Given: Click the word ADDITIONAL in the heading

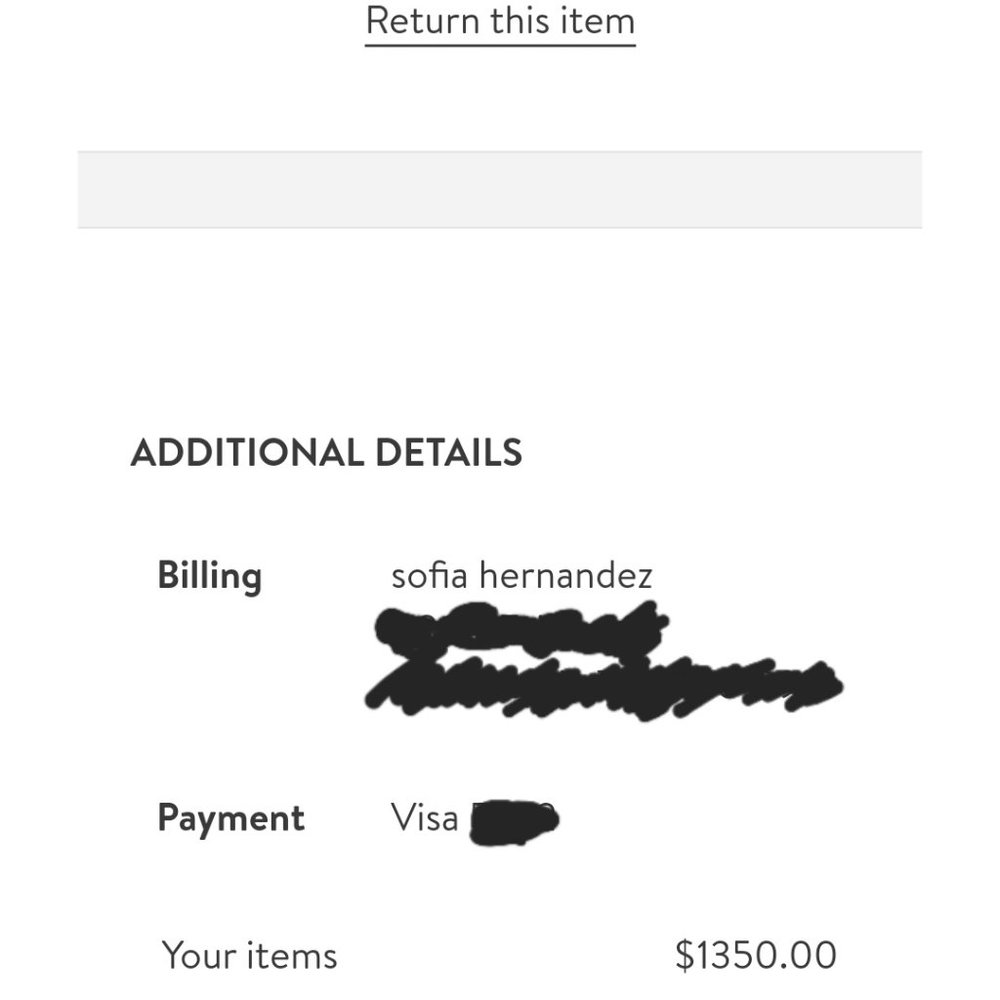Looking at the screenshot, I should point(247,453).
